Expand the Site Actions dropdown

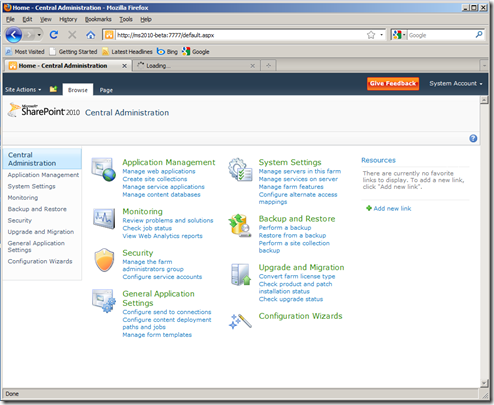pyautogui.click(x=23, y=90)
